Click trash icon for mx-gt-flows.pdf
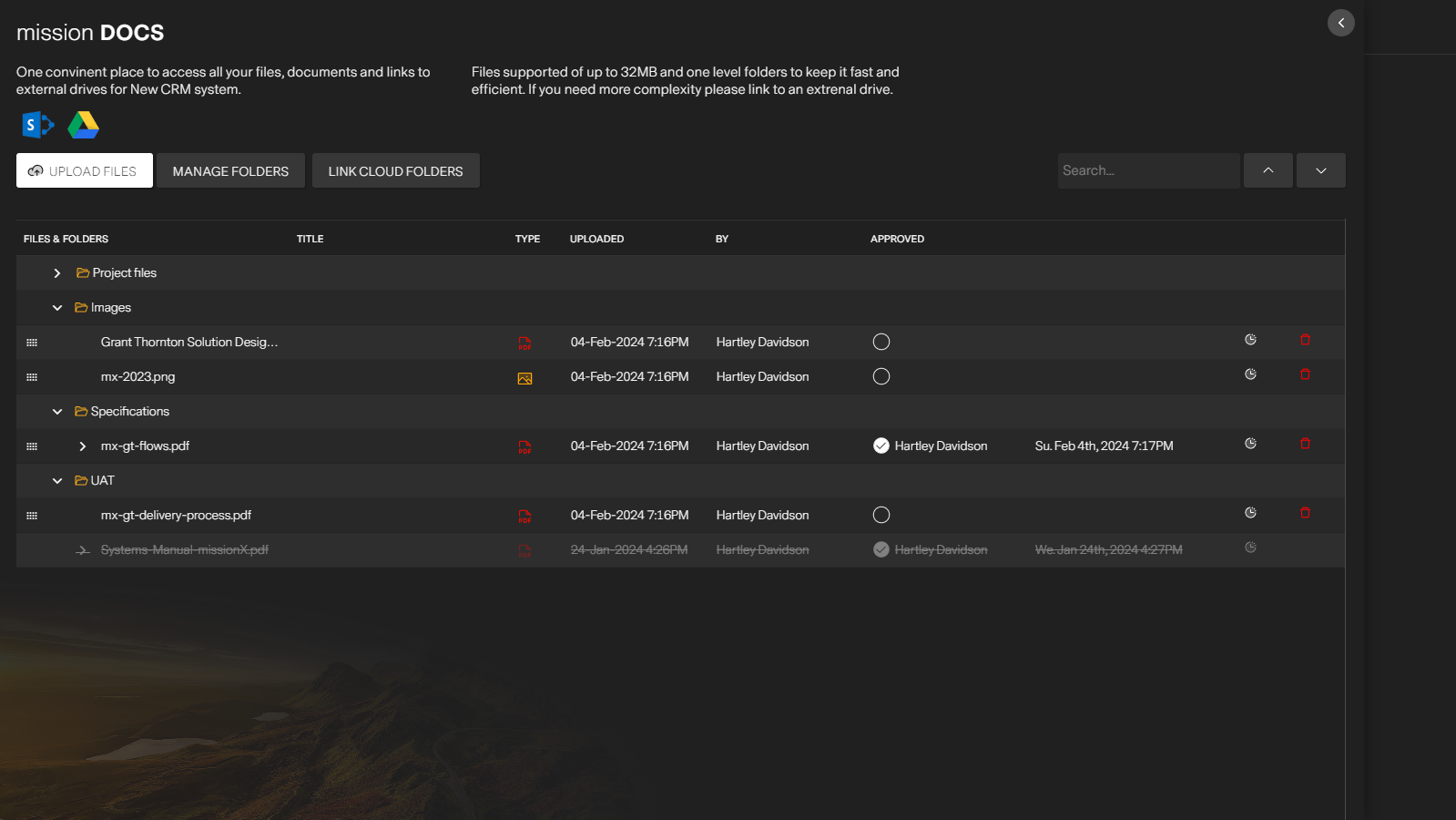The height and width of the screenshot is (820, 1456). pyautogui.click(x=1305, y=444)
